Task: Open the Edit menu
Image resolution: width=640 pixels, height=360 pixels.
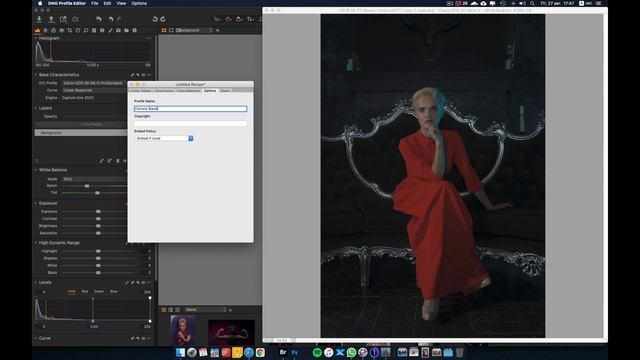Action: [x=107, y=3]
